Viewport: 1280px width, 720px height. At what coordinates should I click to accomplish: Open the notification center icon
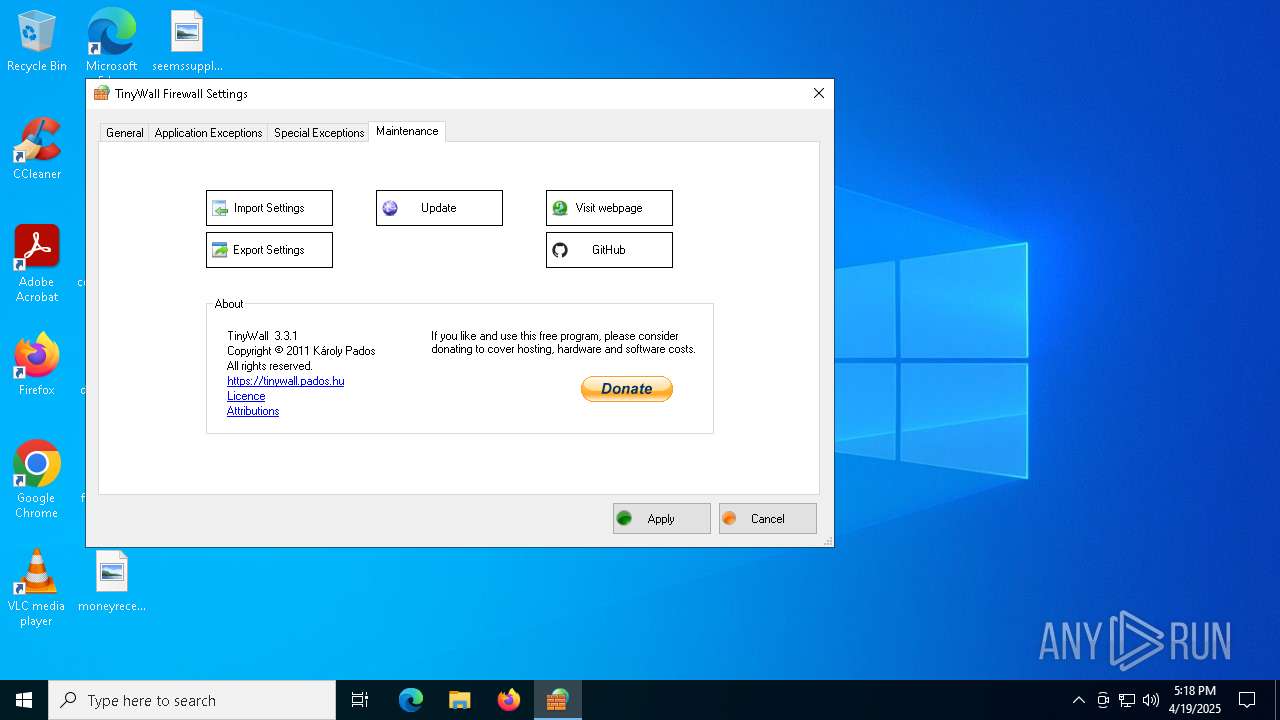pos(1247,700)
